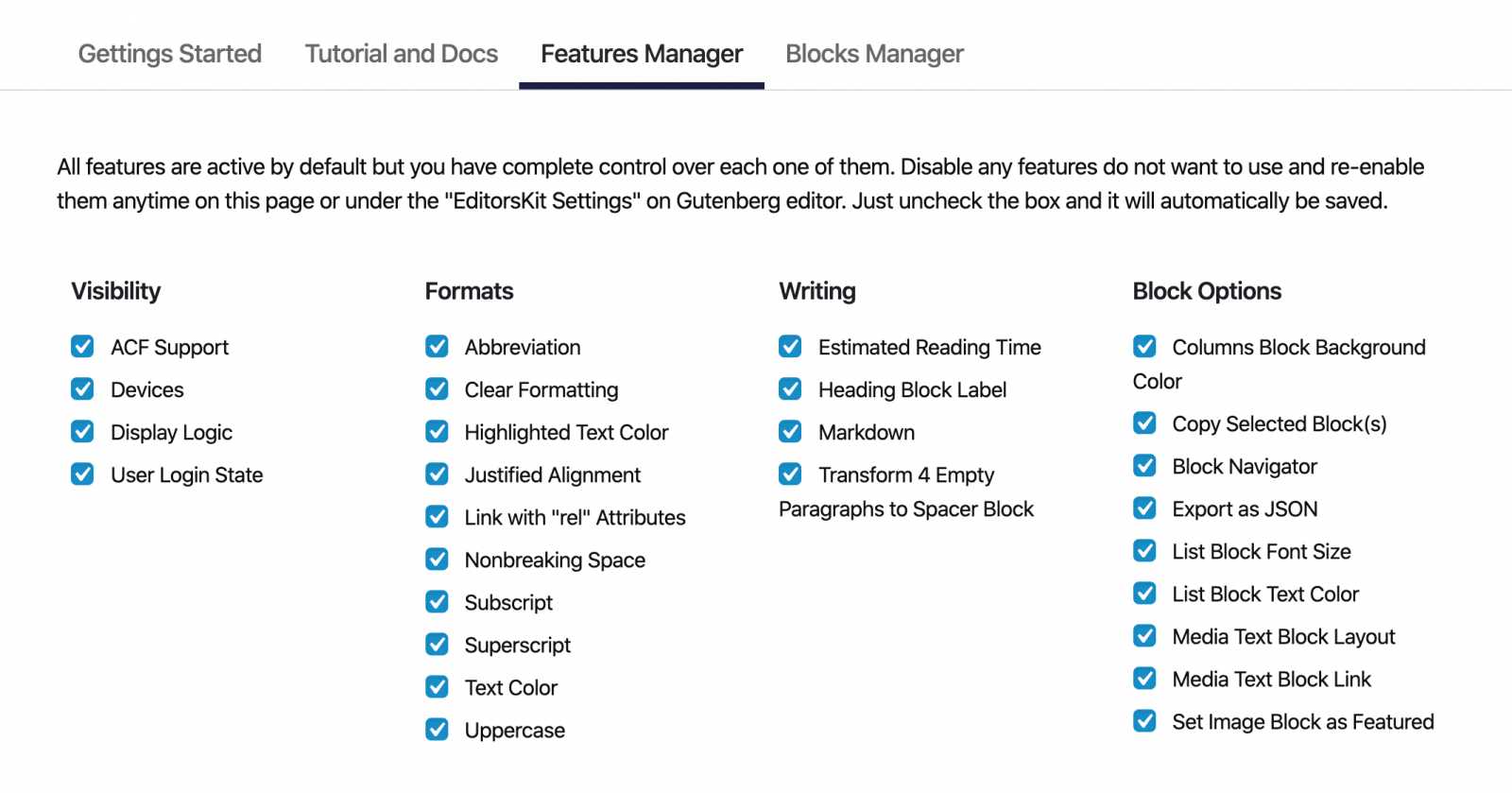The width and height of the screenshot is (1512, 793).
Task: Uncheck Transform 4 Empty Paragraphs to Spacer Block
Action: pyautogui.click(x=790, y=474)
